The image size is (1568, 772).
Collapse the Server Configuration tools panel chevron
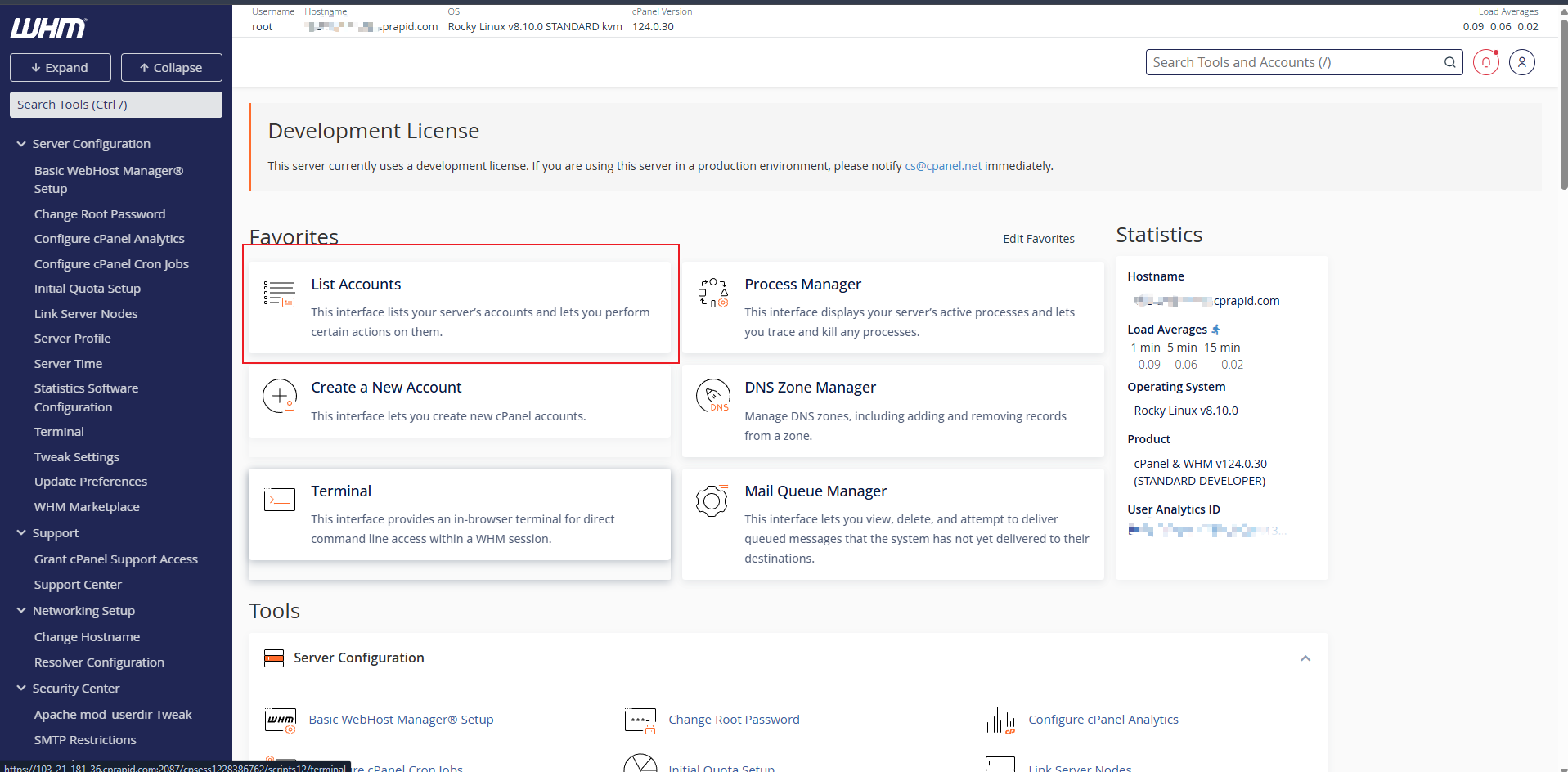[x=1305, y=658]
